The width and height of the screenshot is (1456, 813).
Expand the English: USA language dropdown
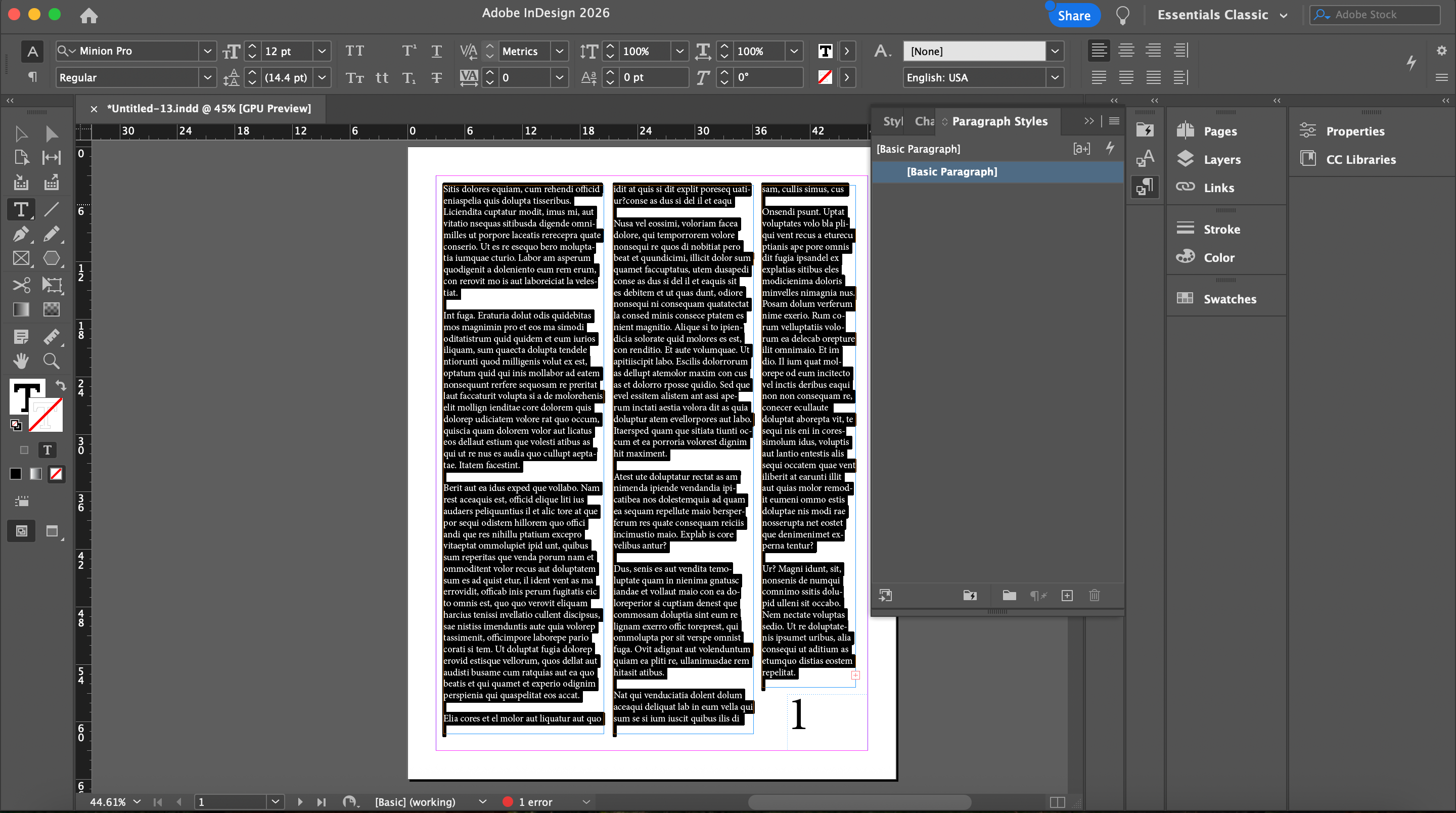point(1054,77)
